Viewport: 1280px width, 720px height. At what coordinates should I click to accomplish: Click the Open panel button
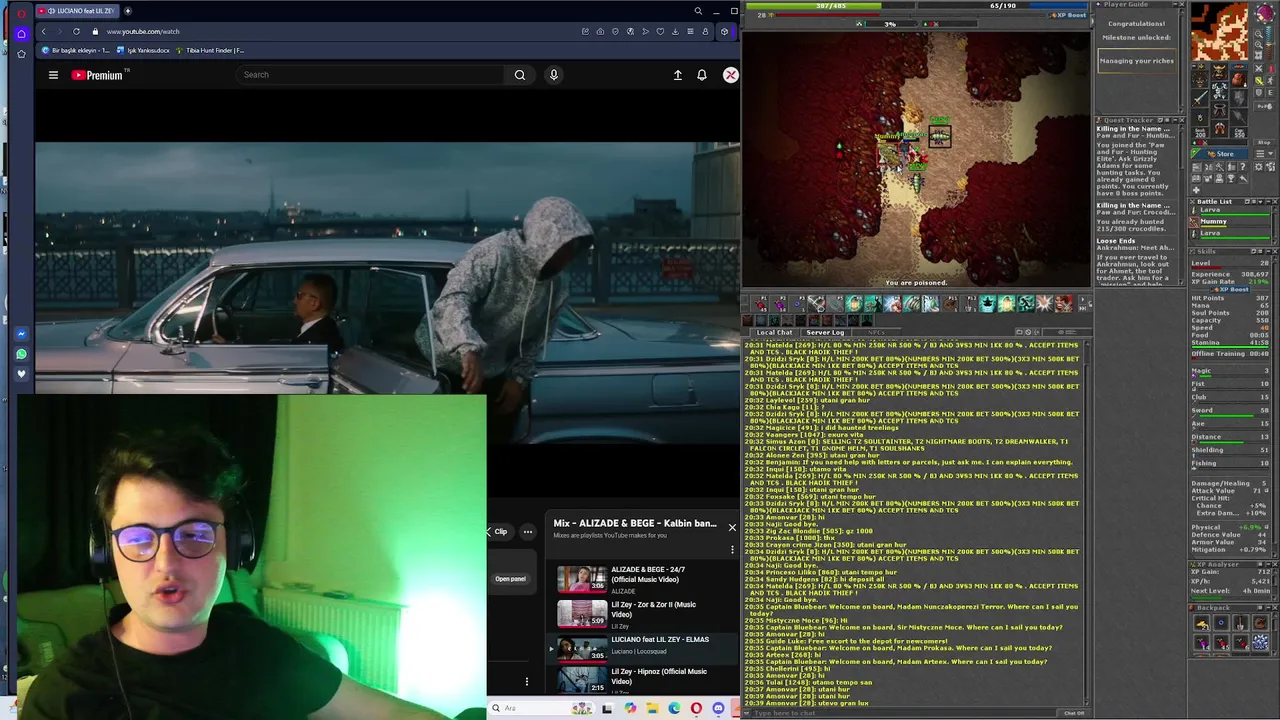tap(510, 579)
